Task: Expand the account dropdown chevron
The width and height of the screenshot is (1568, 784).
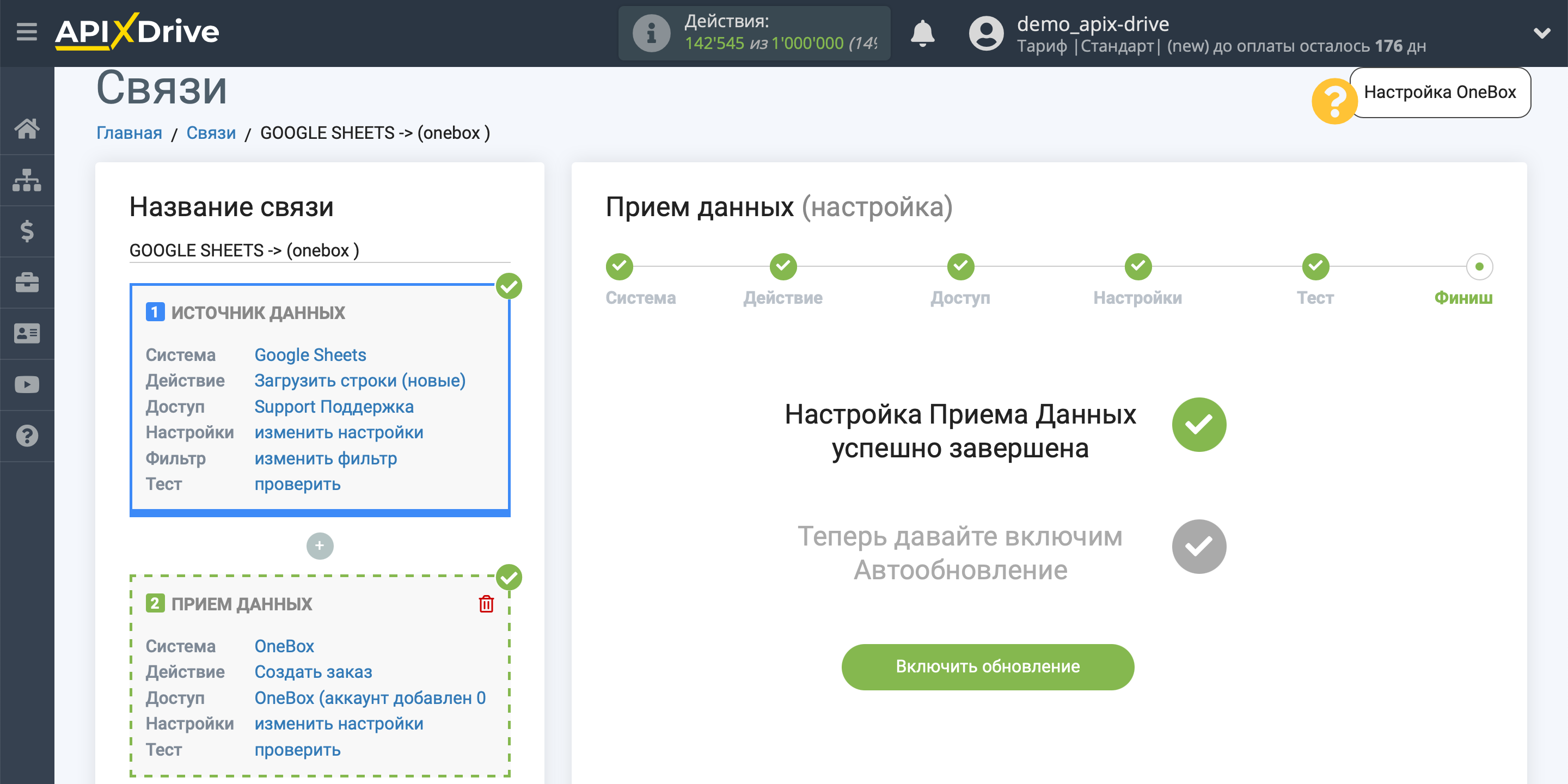Action: [1541, 33]
